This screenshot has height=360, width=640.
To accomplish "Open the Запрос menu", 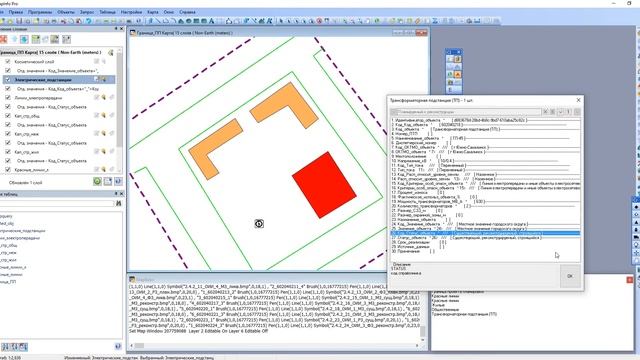I will pos(87,12).
